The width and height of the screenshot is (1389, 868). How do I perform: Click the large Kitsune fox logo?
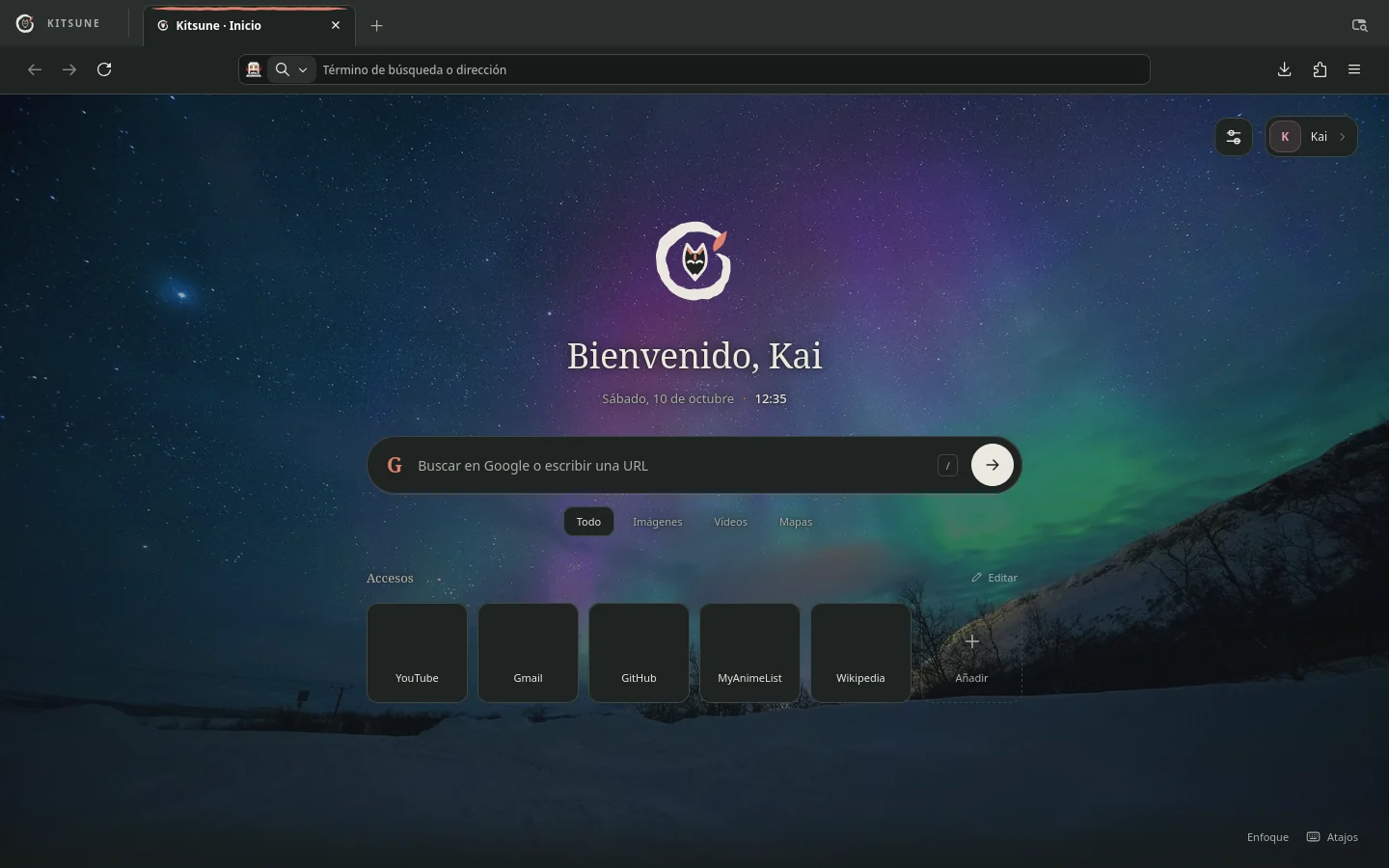pos(694,260)
